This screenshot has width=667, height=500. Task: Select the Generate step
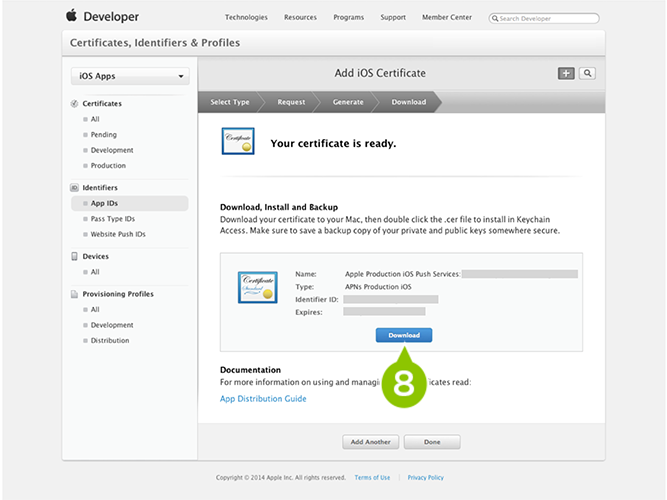click(348, 102)
